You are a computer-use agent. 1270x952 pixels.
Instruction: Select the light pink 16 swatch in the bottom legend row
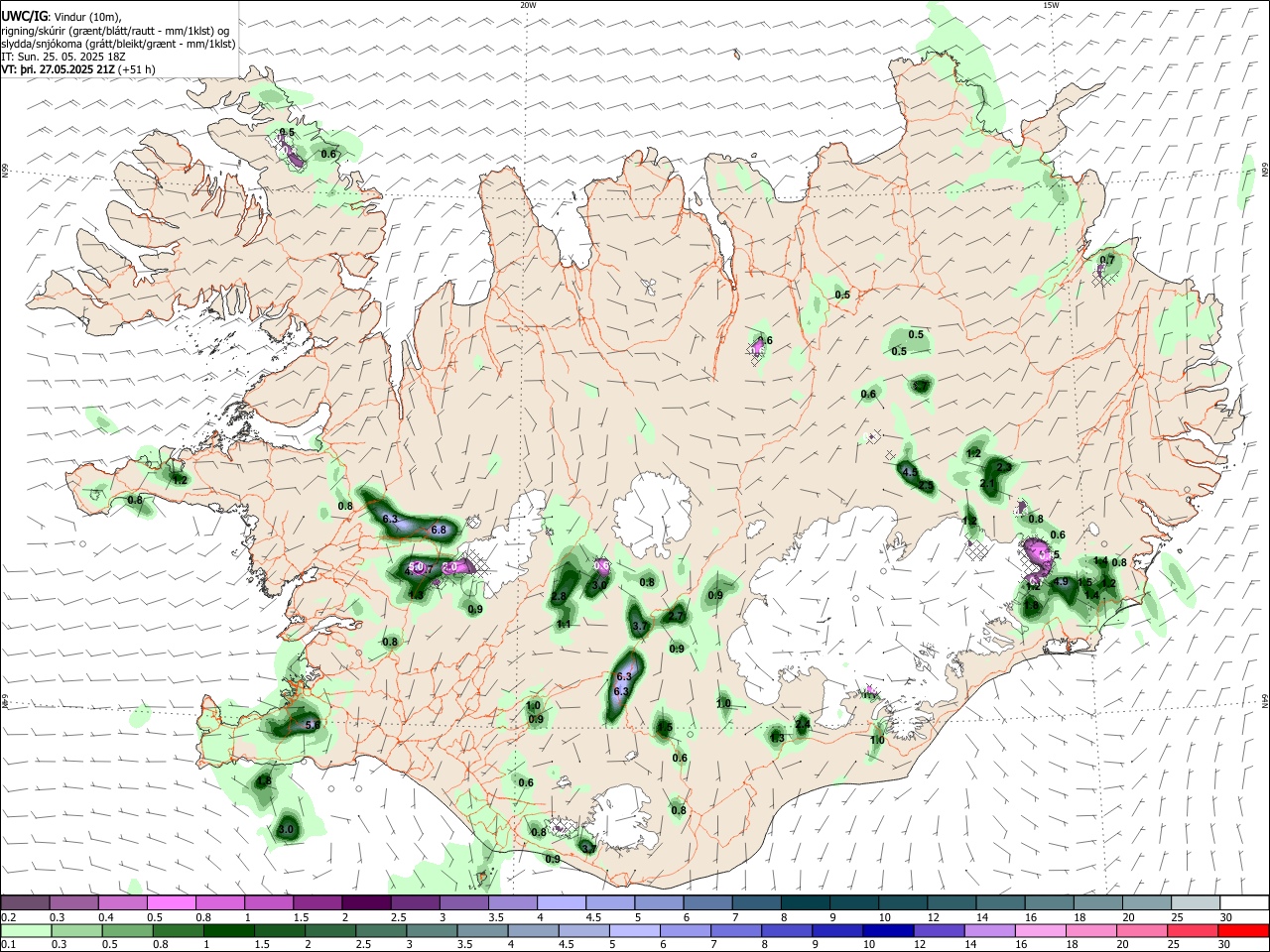tap(1040, 929)
